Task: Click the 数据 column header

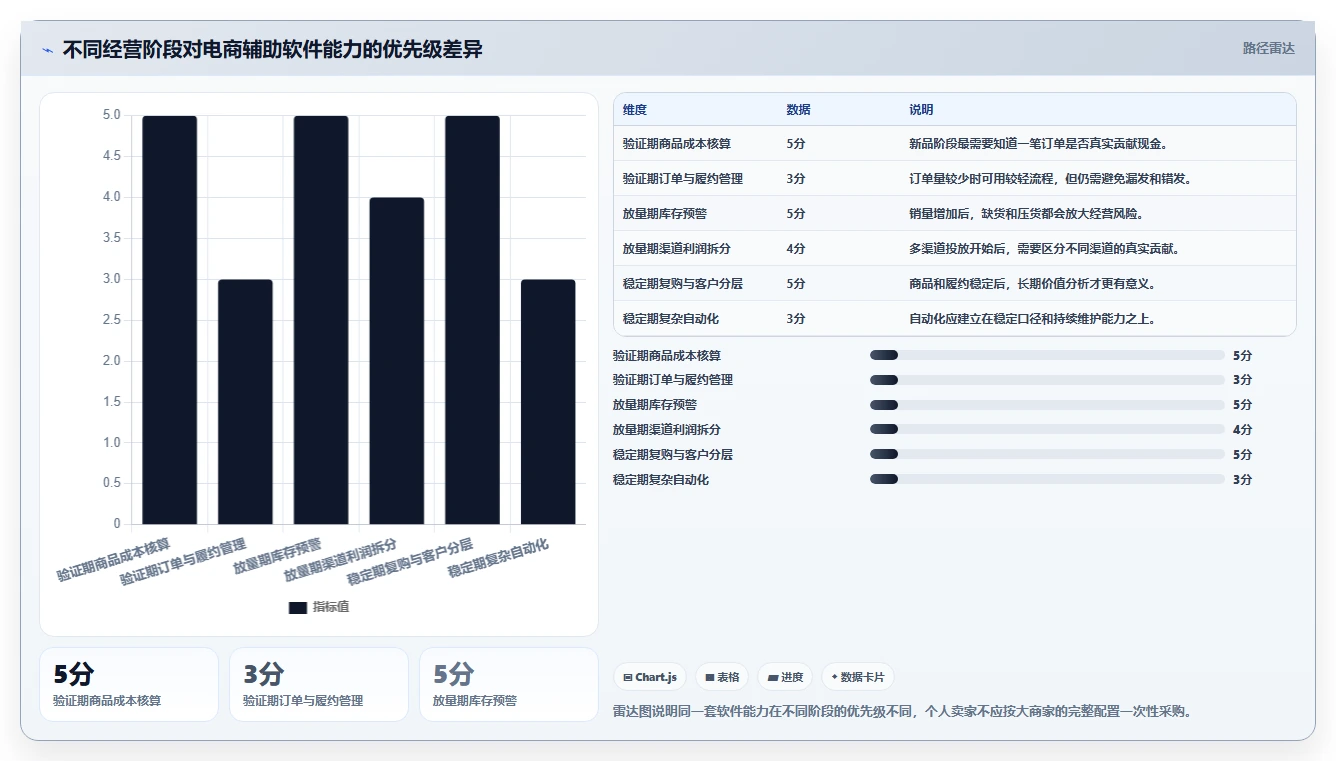Action: click(799, 110)
